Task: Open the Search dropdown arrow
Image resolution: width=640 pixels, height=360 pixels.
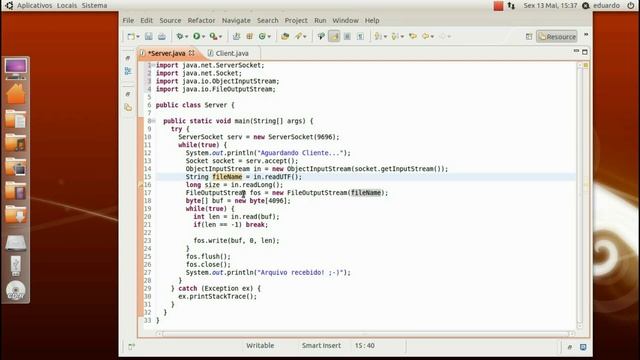Action: click(305, 37)
